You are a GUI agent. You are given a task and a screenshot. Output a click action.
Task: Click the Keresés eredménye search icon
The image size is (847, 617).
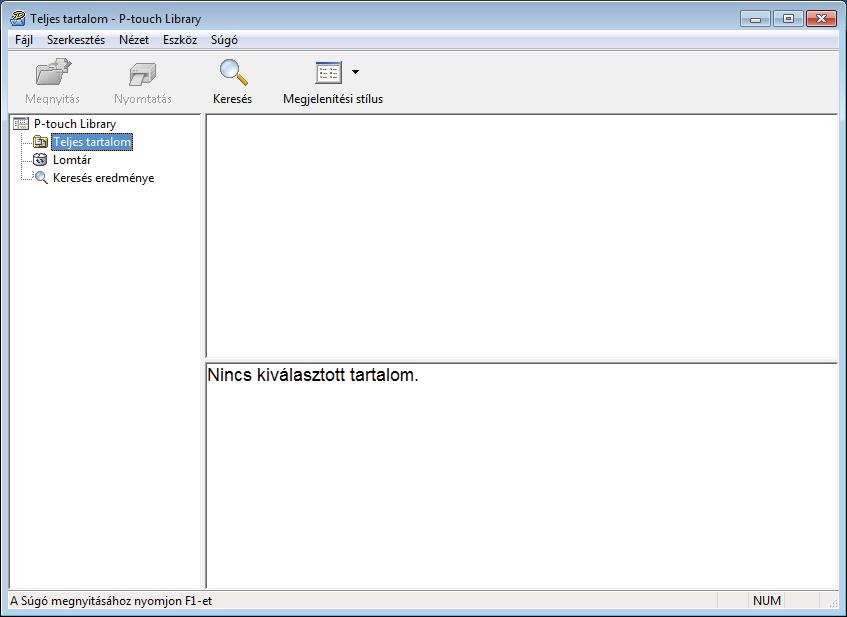(x=40, y=177)
